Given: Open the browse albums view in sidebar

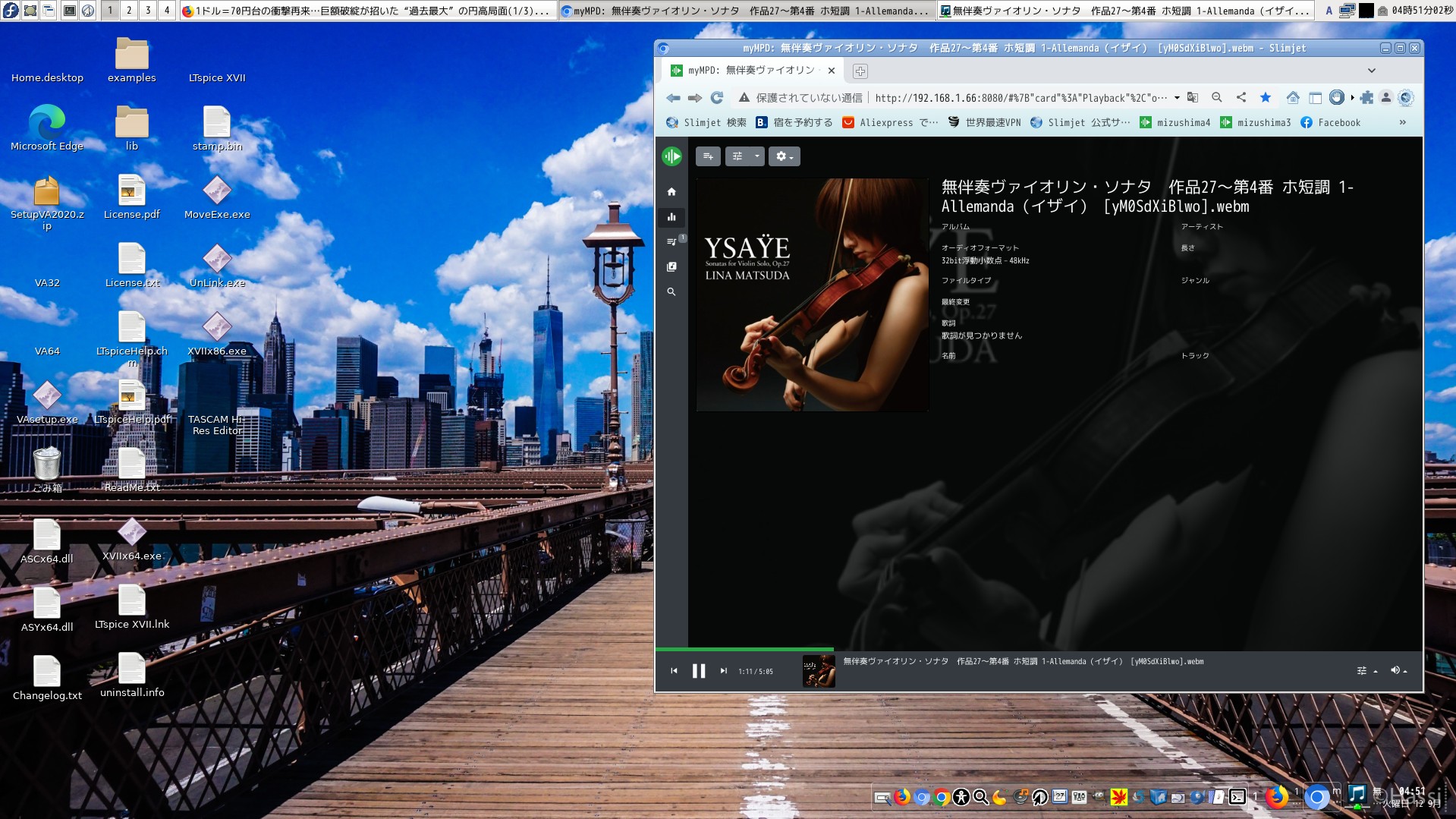Looking at the screenshot, I should pyautogui.click(x=671, y=266).
